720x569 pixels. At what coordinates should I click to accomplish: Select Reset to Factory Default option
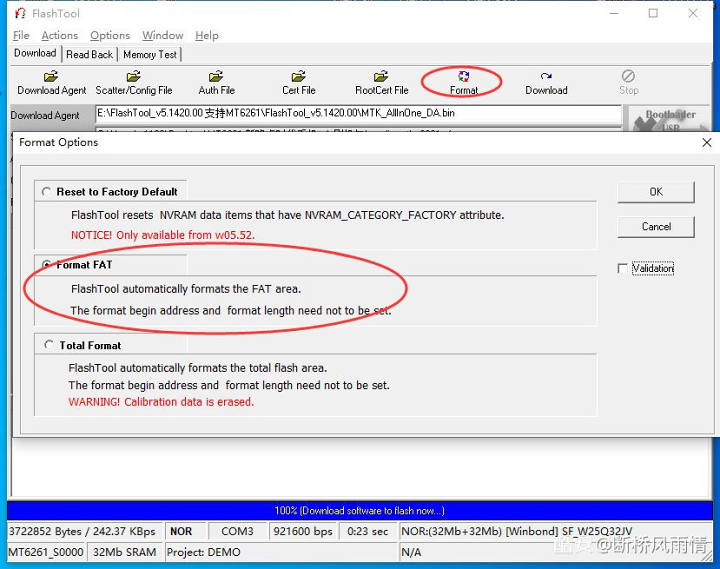pyautogui.click(x=48, y=192)
